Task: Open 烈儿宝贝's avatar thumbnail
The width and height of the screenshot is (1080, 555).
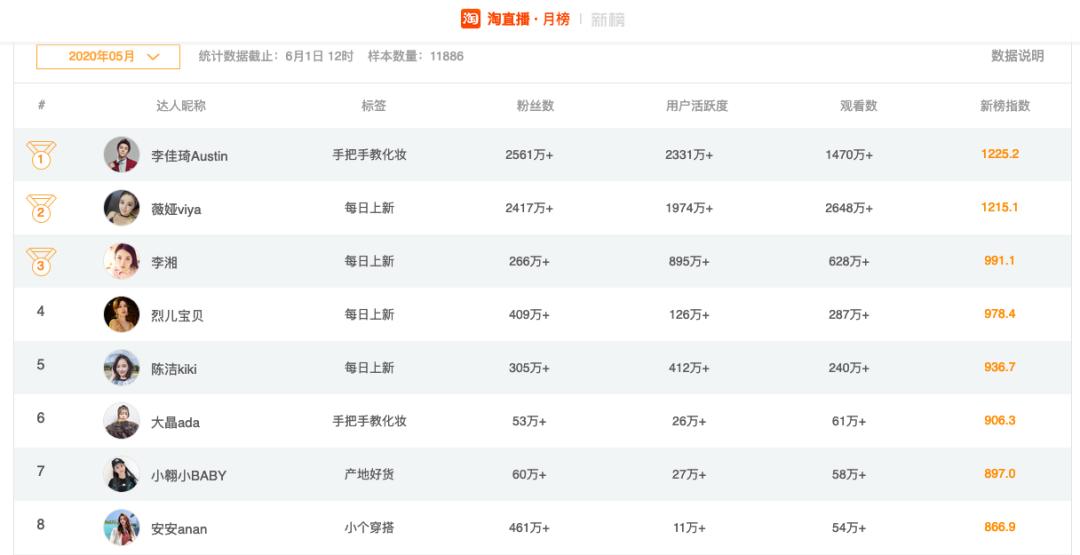Action: coord(122,314)
